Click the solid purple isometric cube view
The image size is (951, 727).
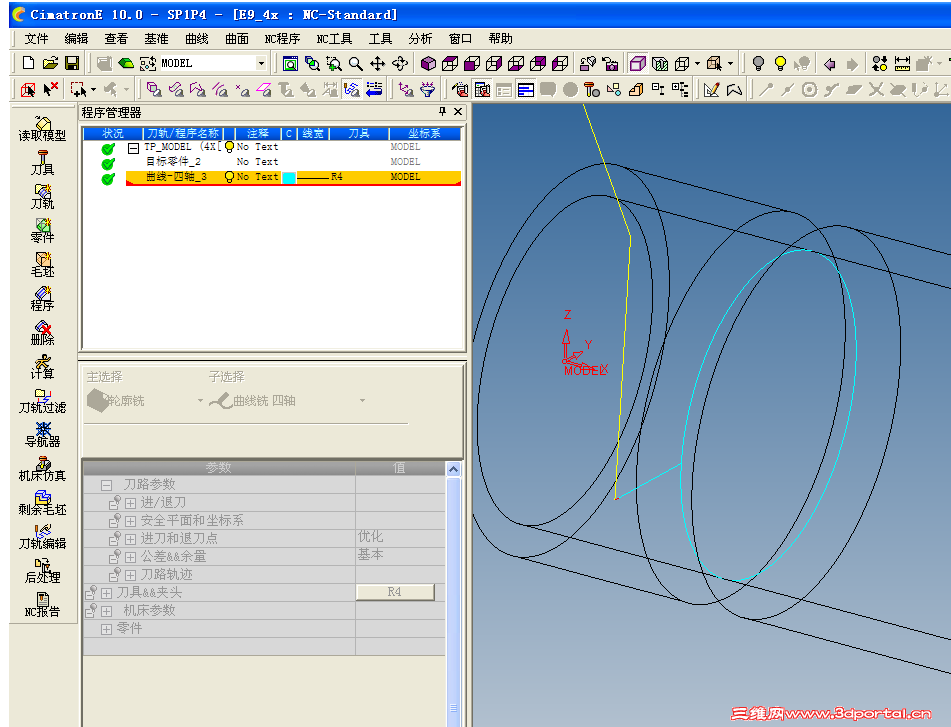(428, 63)
